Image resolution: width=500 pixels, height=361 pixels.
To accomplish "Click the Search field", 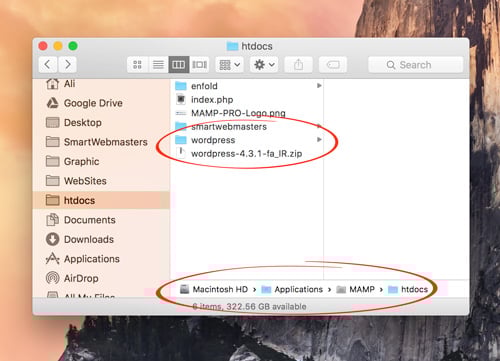I will pos(415,65).
